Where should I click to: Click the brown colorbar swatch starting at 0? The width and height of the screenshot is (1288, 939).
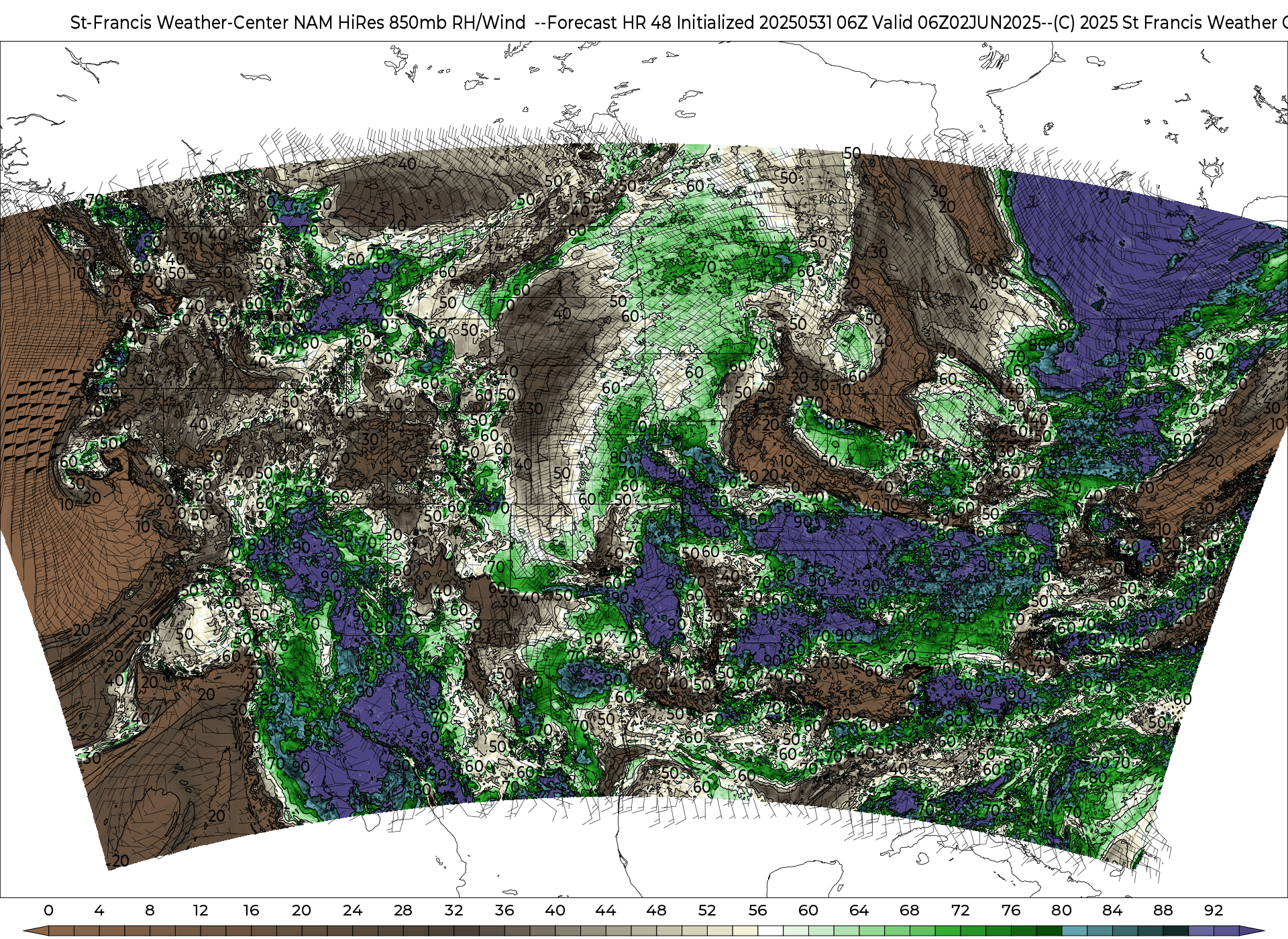pos(61,931)
